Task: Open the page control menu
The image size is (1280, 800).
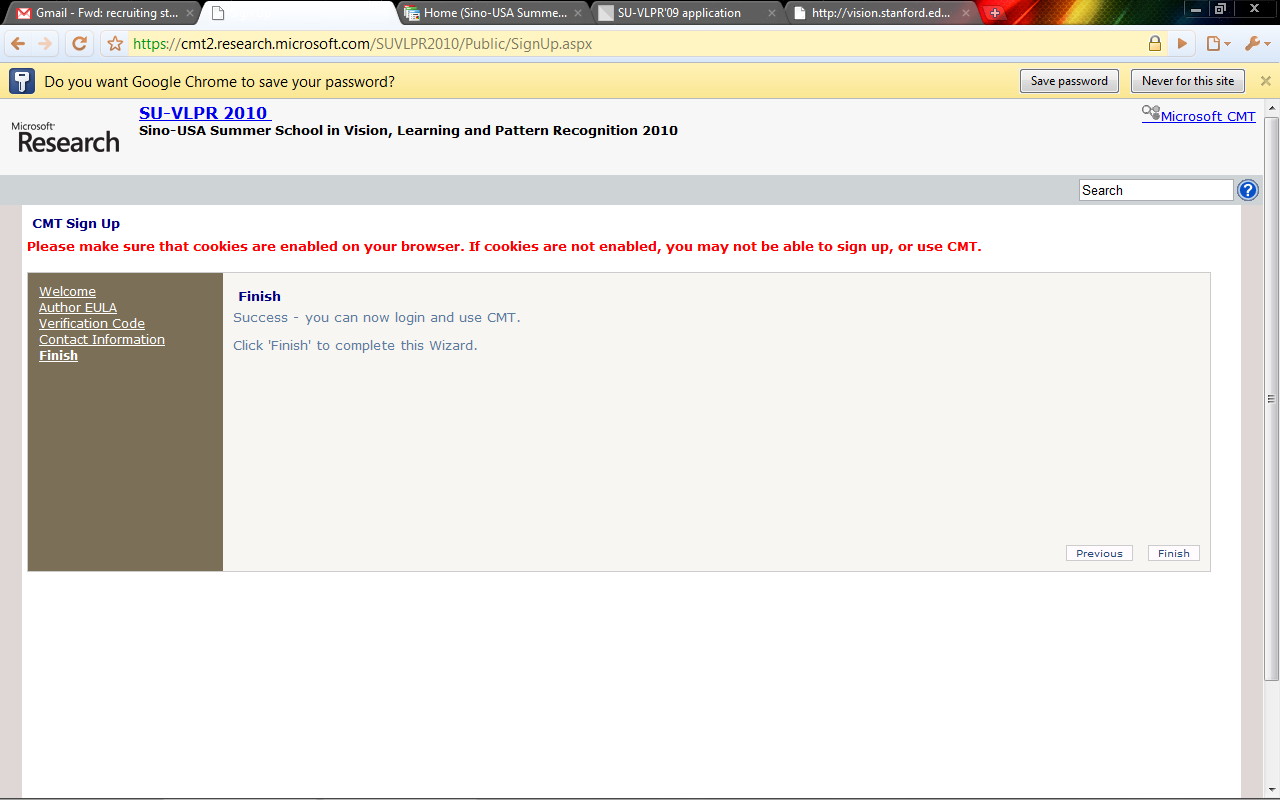Action: point(1218,44)
